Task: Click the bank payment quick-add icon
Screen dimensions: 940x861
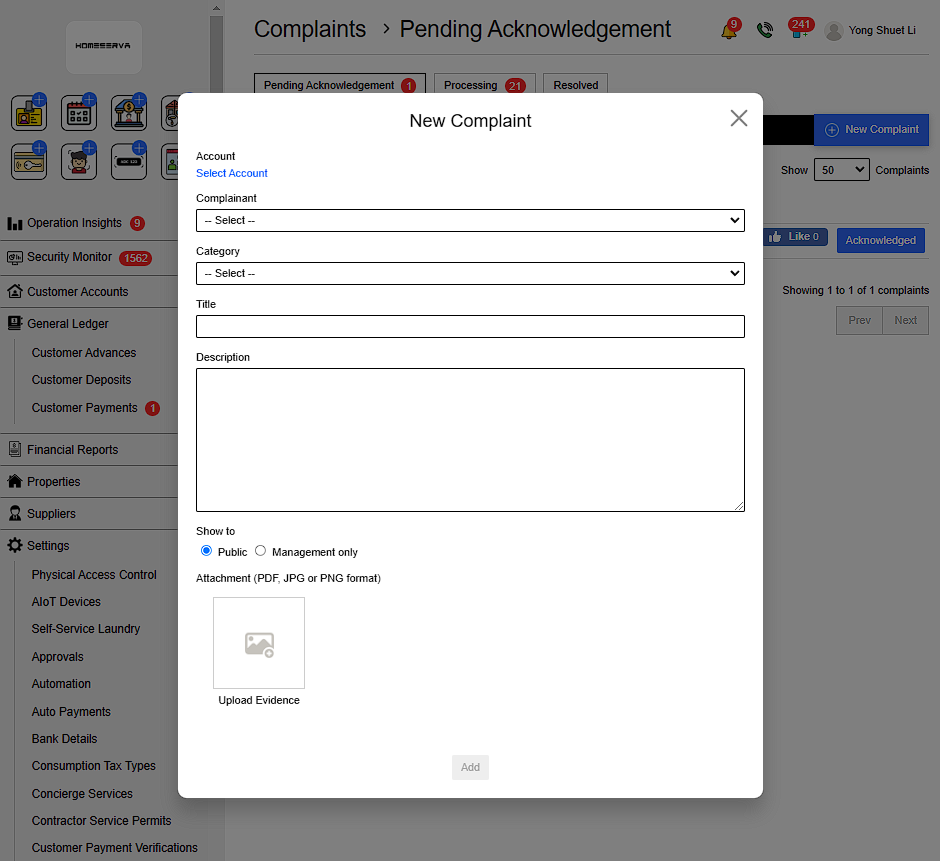Action: pos(129,113)
